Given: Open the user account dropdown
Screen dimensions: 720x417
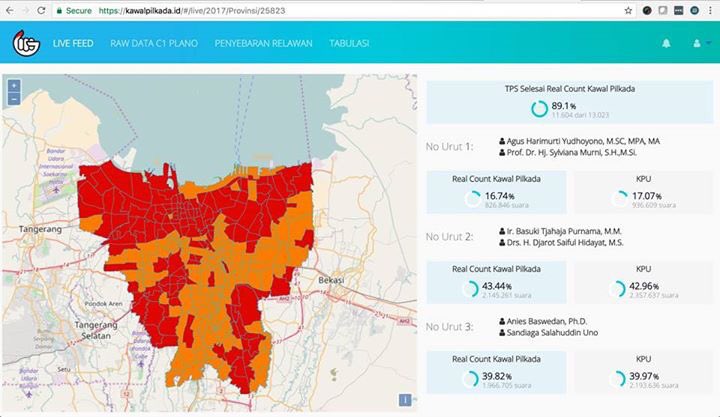Looking at the screenshot, I should click(702, 43).
